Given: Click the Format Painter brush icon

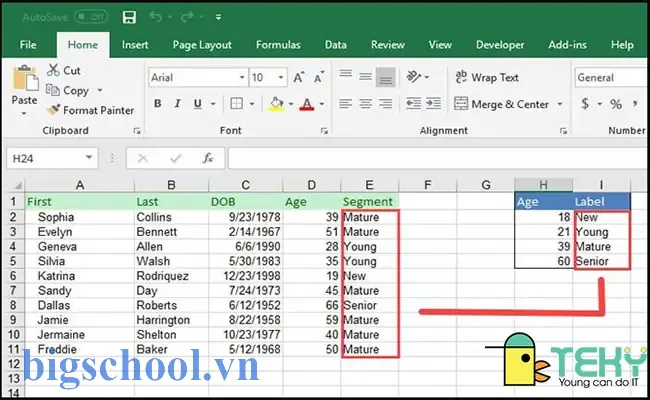Looking at the screenshot, I should [x=53, y=110].
